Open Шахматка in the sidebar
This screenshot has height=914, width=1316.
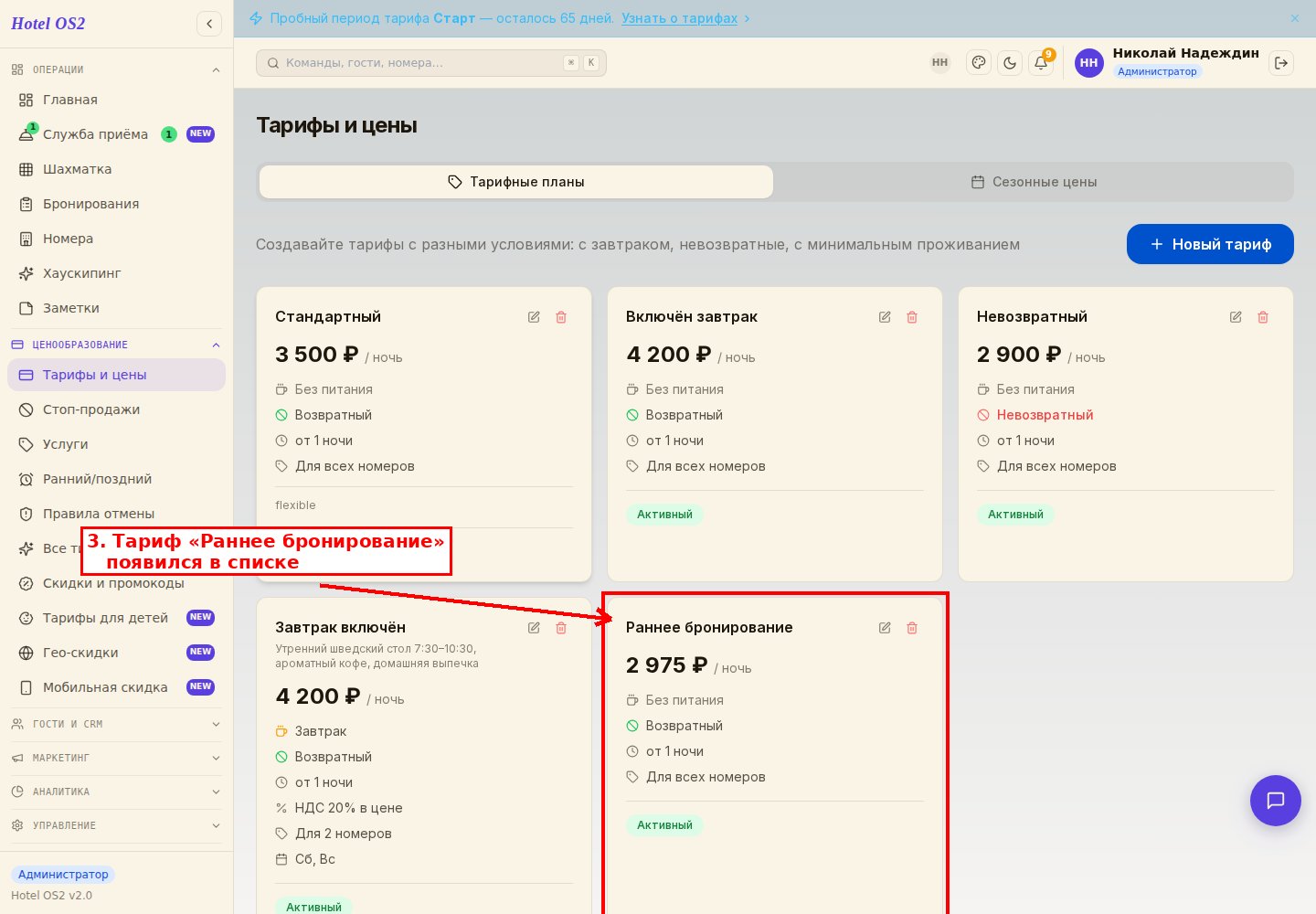116,169
